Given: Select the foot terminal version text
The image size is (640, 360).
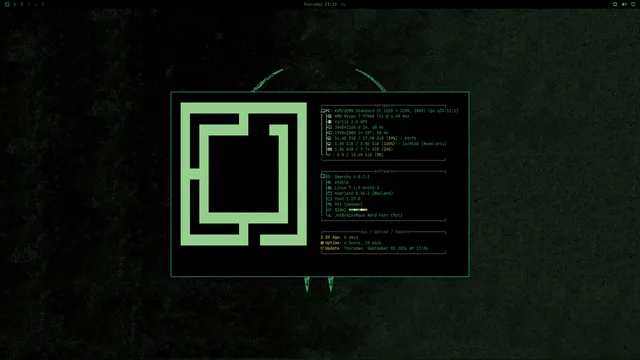Looking at the screenshot, I should (347, 199).
